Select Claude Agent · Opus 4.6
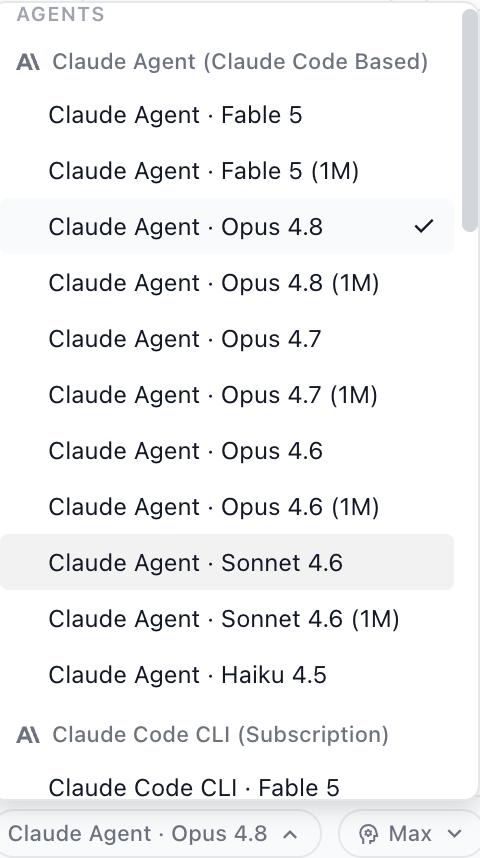 coord(227,451)
